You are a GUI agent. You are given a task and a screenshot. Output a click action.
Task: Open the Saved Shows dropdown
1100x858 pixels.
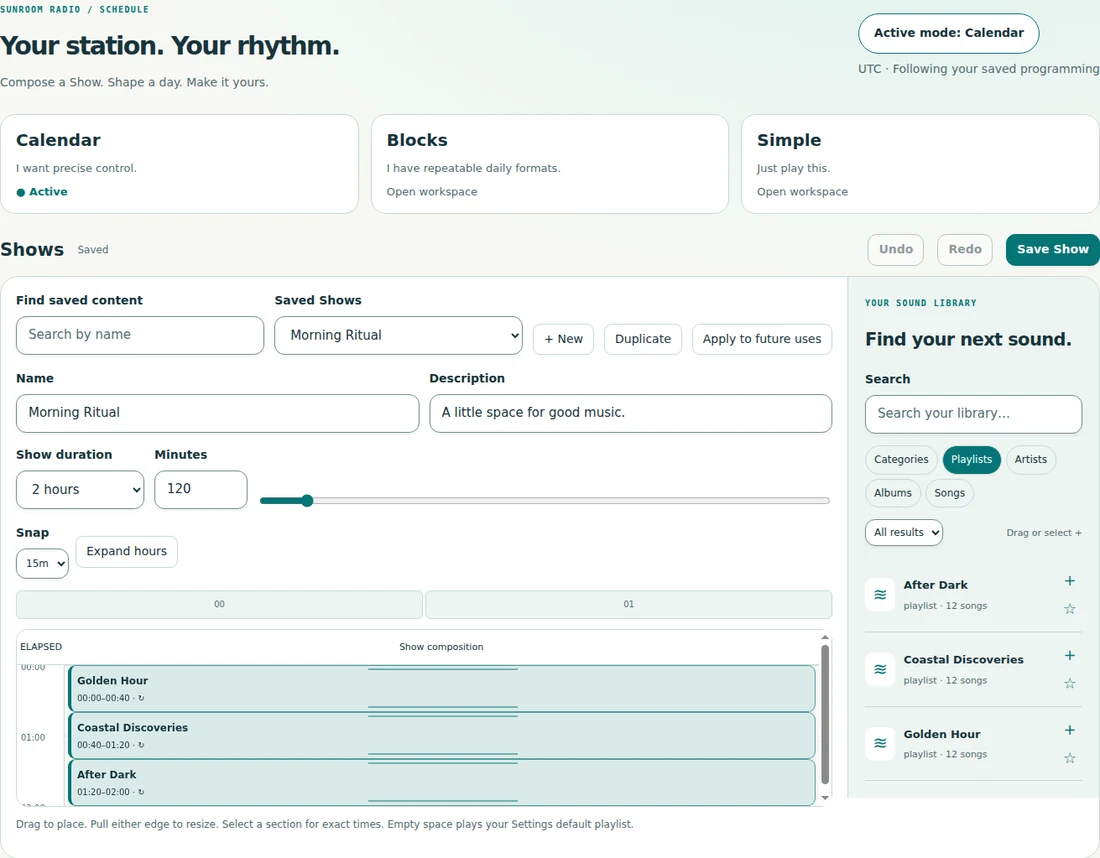pyautogui.click(x=398, y=335)
